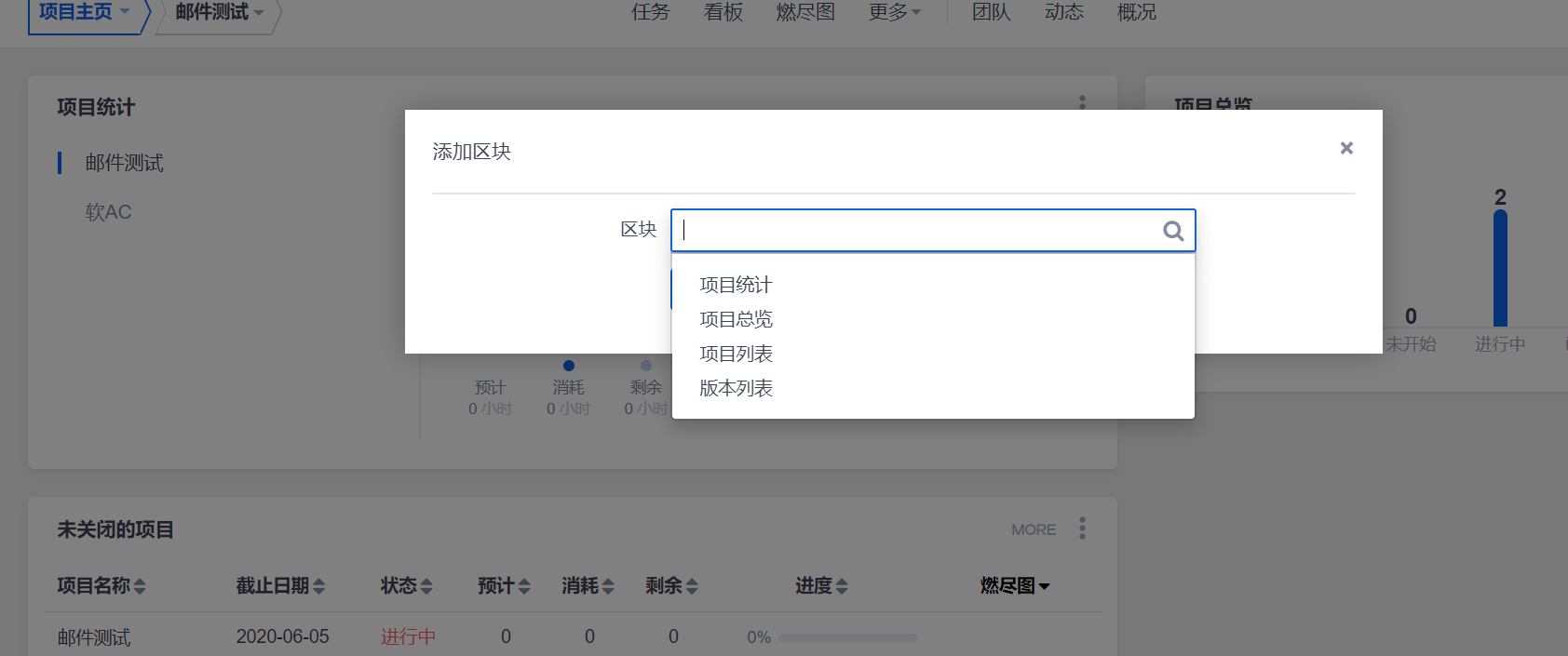Click the 未开始 chart label
The image size is (1568, 656).
(1410, 344)
